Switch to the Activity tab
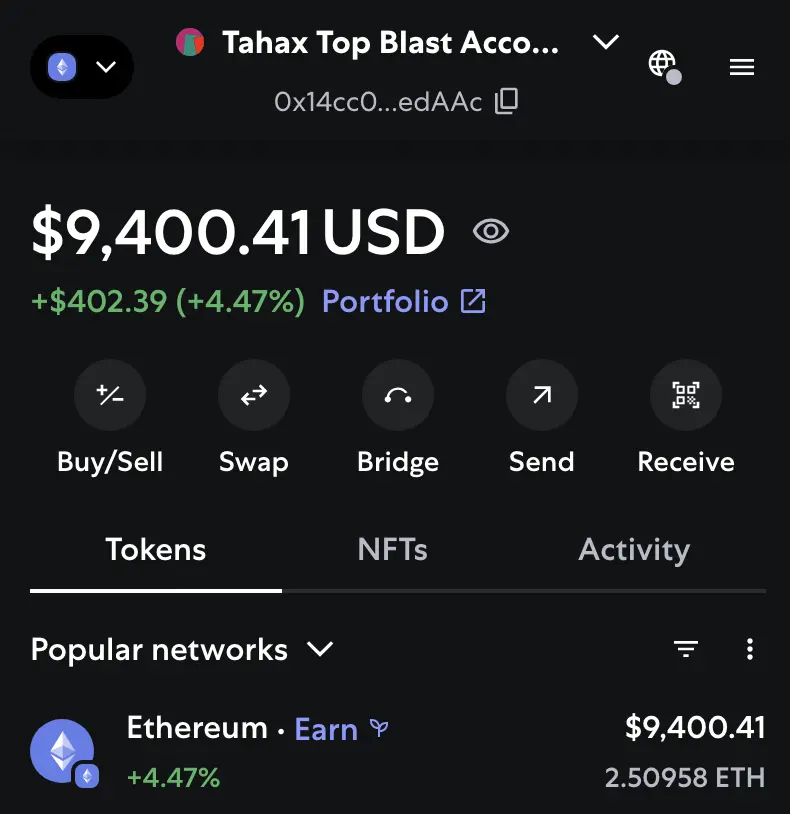Screen dimensions: 790x814 [x=634, y=549]
